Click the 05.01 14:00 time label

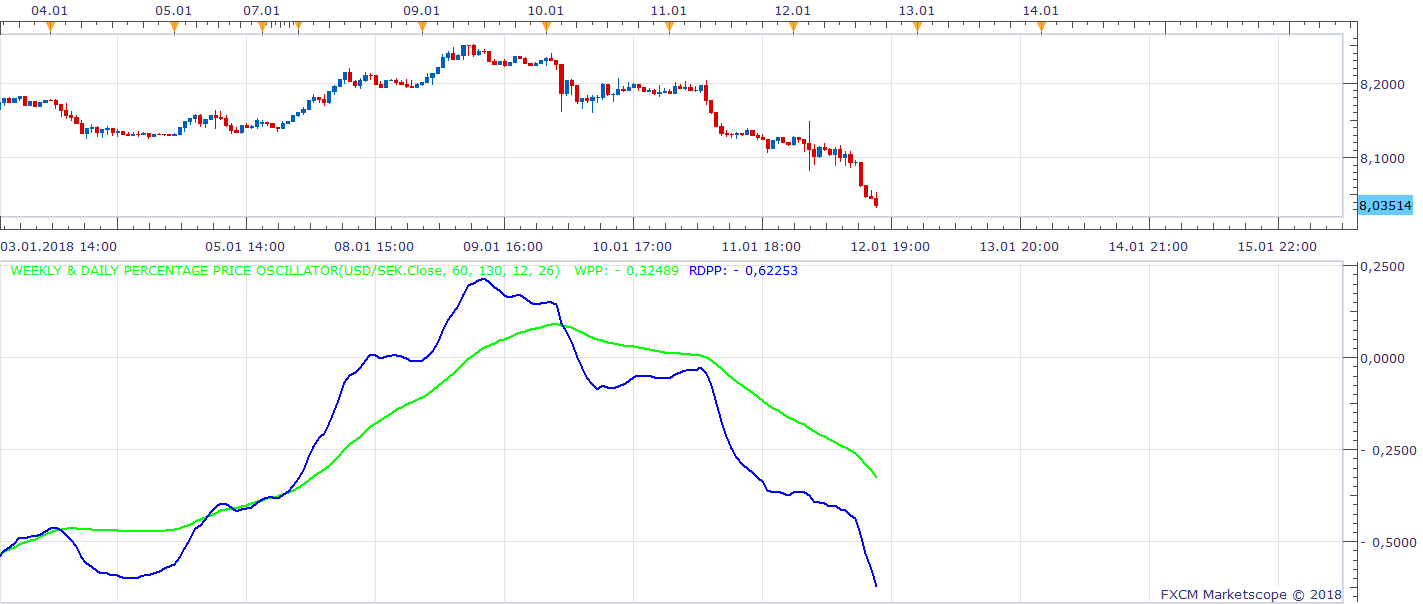[x=244, y=246]
